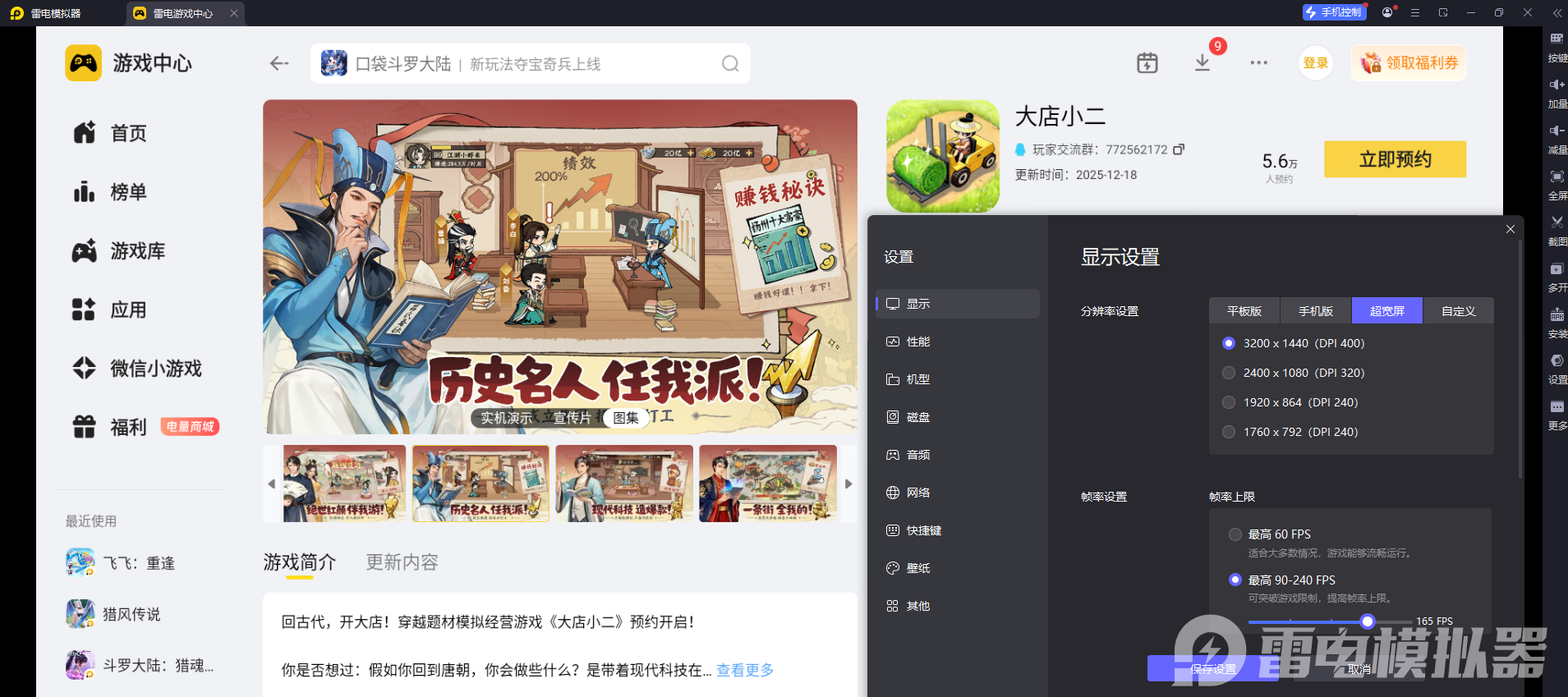This screenshot has height=697, width=1568.
Task: Take a screenshot with 截图 scissors icon
Action: 1557,222
